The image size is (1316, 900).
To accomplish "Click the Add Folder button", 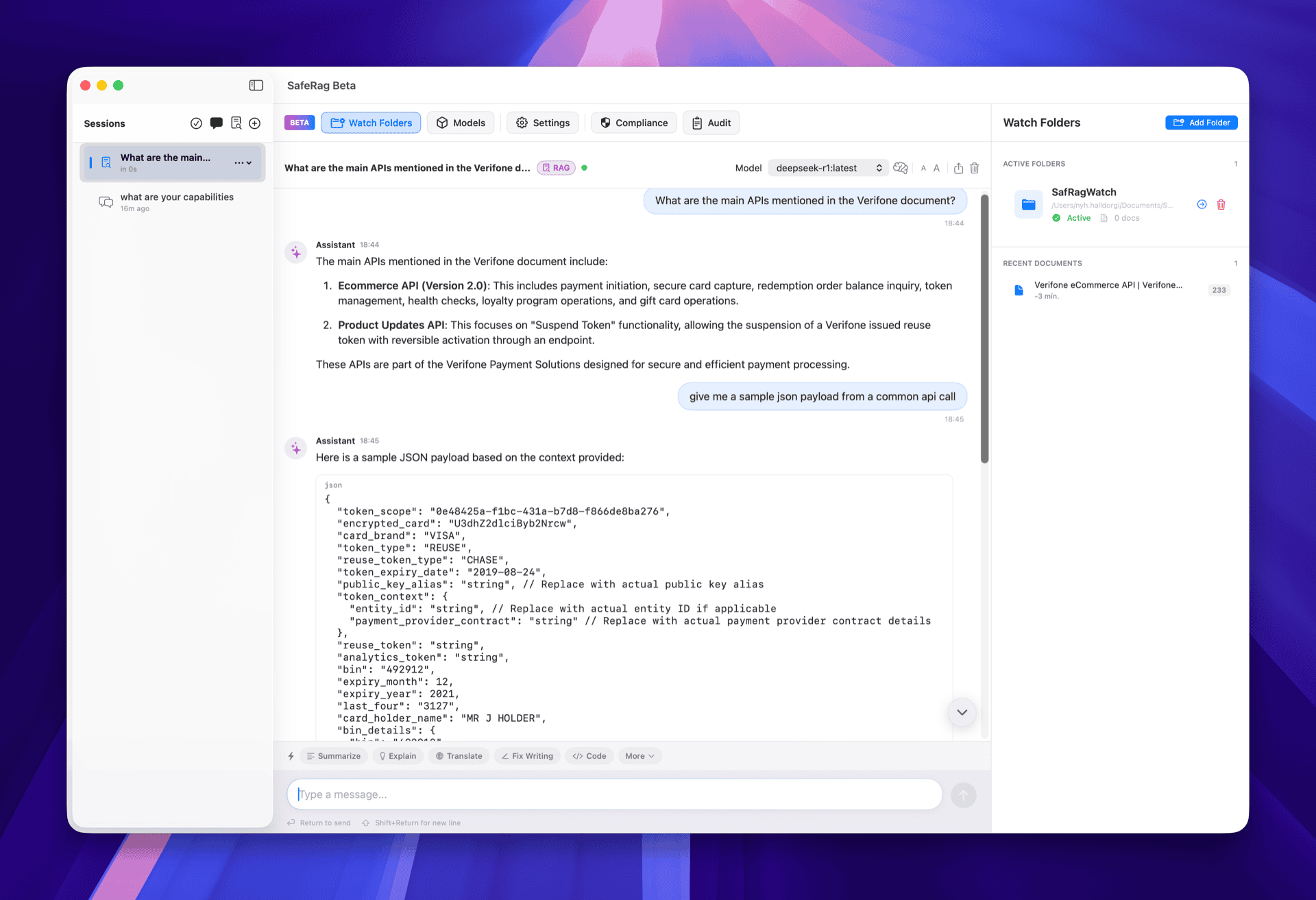I will pyautogui.click(x=1201, y=123).
